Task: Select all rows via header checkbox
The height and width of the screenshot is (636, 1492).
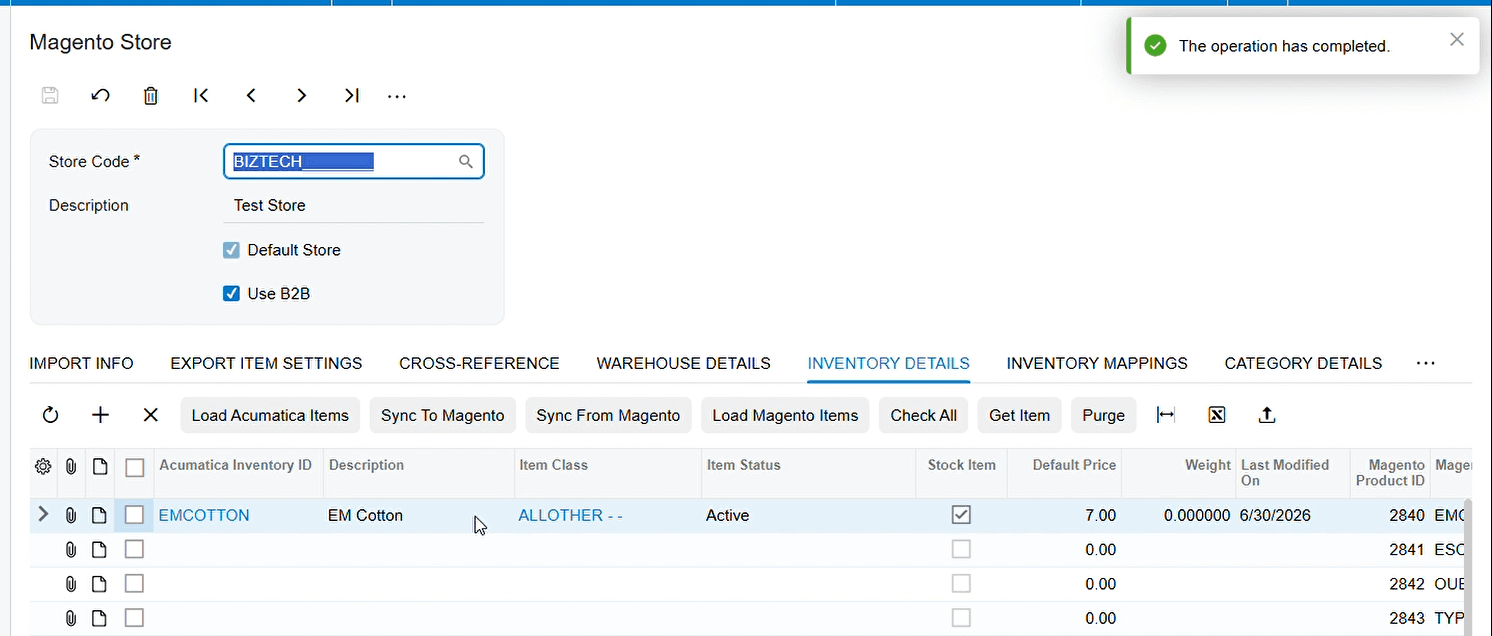Action: tap(134, 467)
